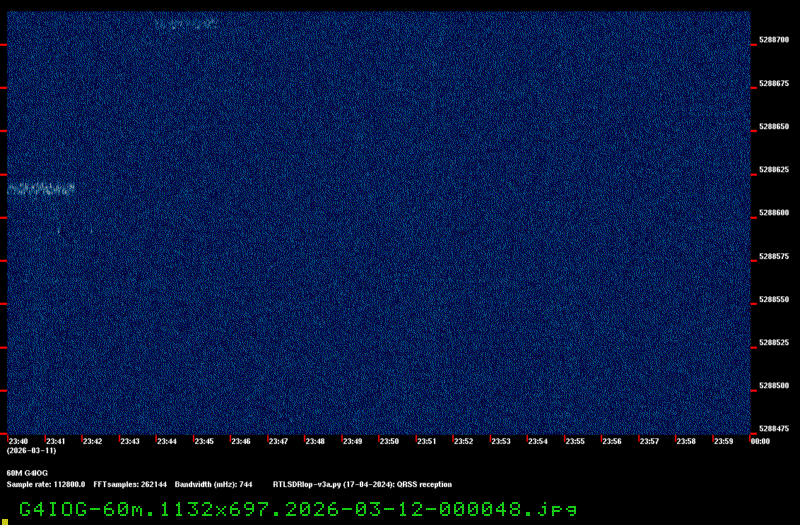Click the 5288675 frequency label
The image size is (800, 525).
[774, 83]
